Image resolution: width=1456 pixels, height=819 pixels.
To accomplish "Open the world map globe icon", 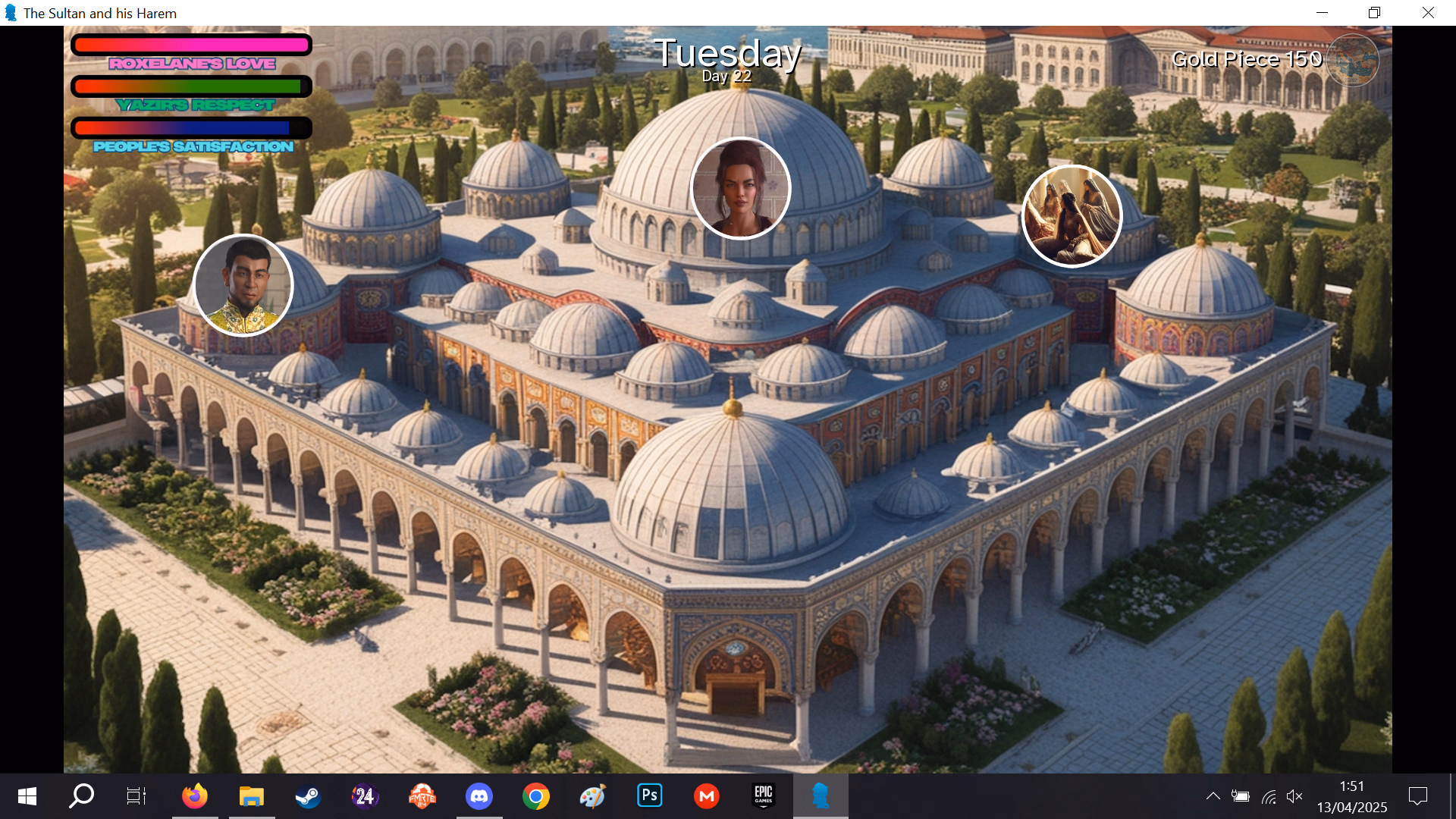I will click(1352, 61).
